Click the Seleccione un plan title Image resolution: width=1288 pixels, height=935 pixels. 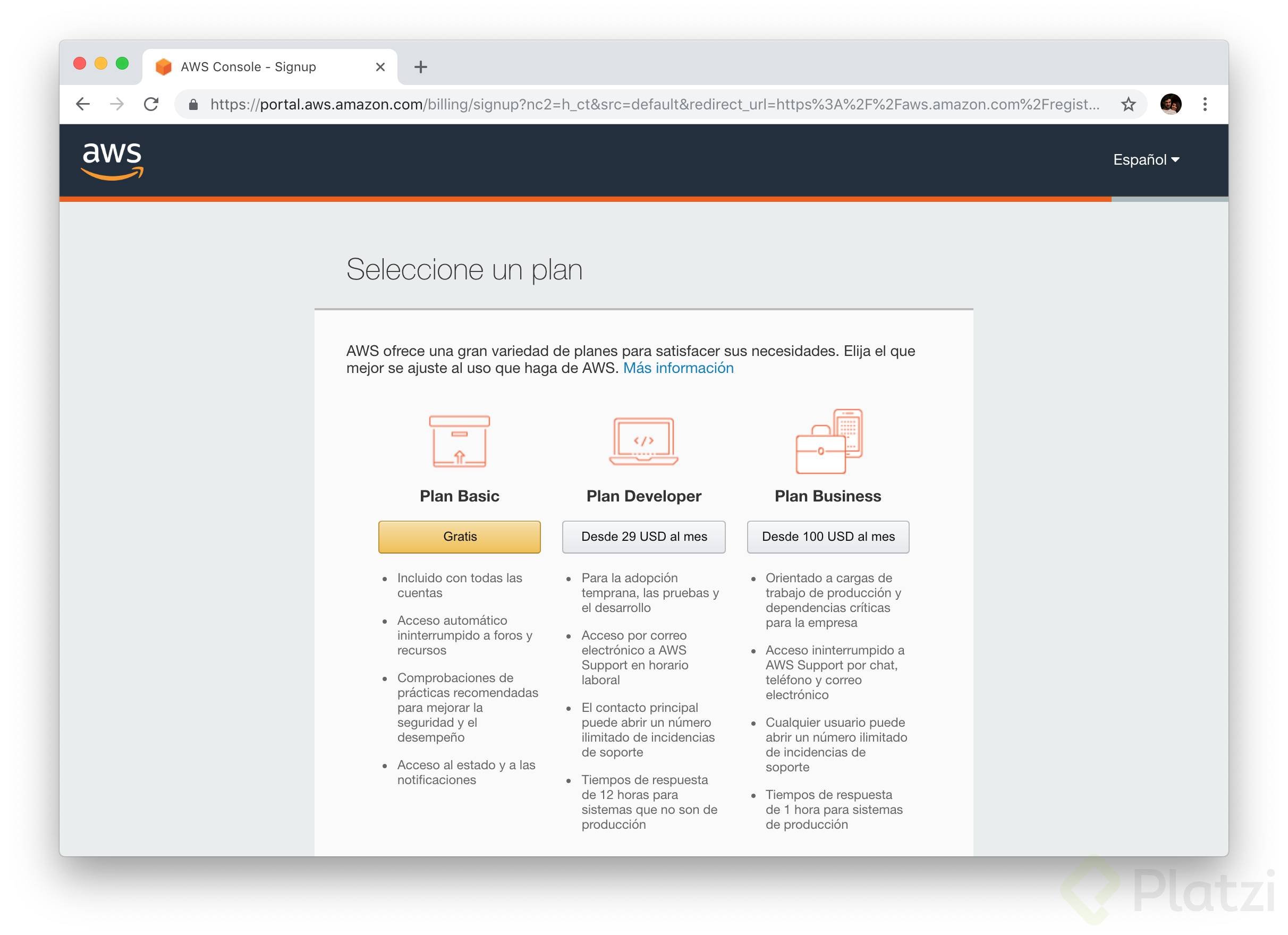tap(464, 270)
